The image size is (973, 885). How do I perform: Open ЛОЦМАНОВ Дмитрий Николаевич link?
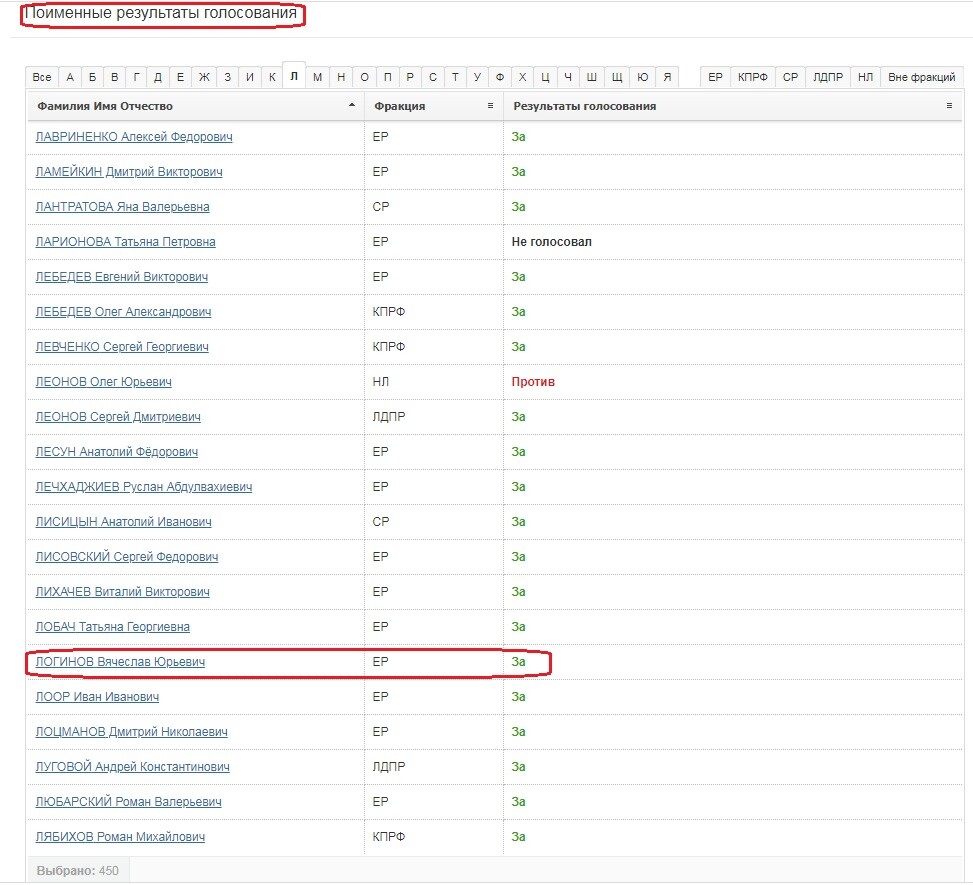132,732
